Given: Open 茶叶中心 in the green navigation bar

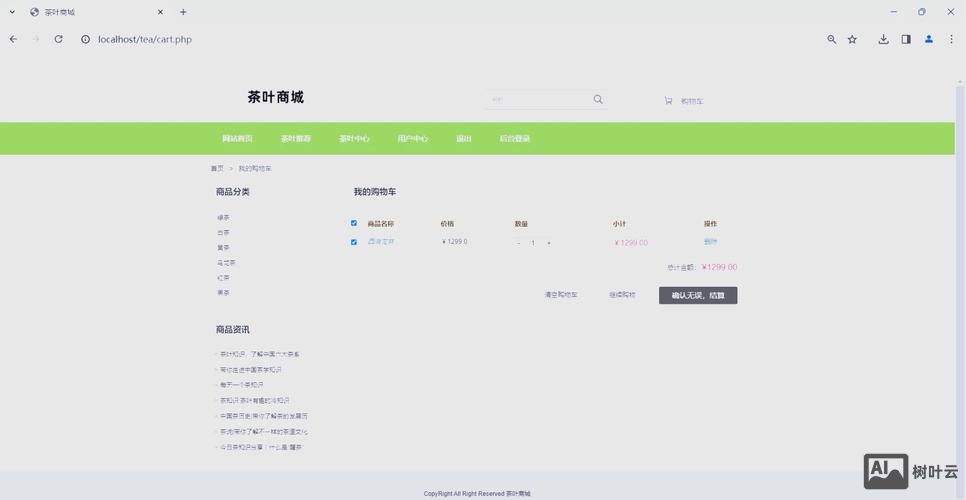Looking at the screenshot, I should point(354,139).
